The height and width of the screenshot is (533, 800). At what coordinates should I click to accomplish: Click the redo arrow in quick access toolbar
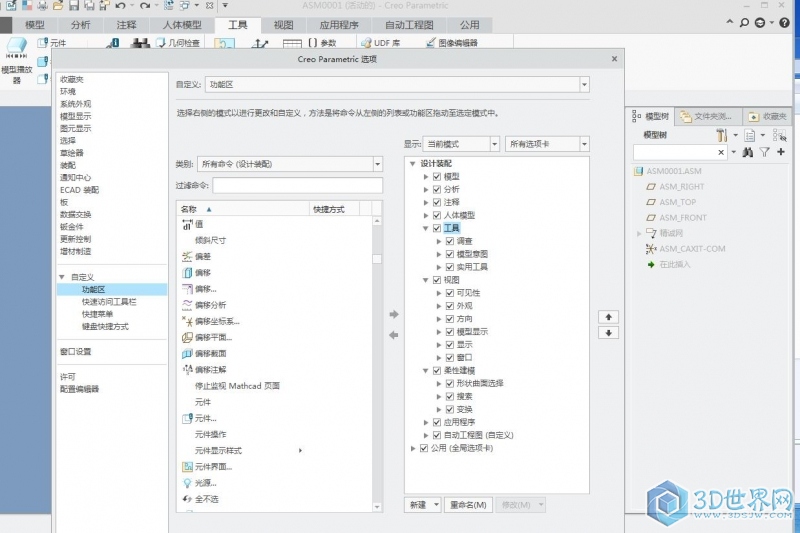coord(145,6)
